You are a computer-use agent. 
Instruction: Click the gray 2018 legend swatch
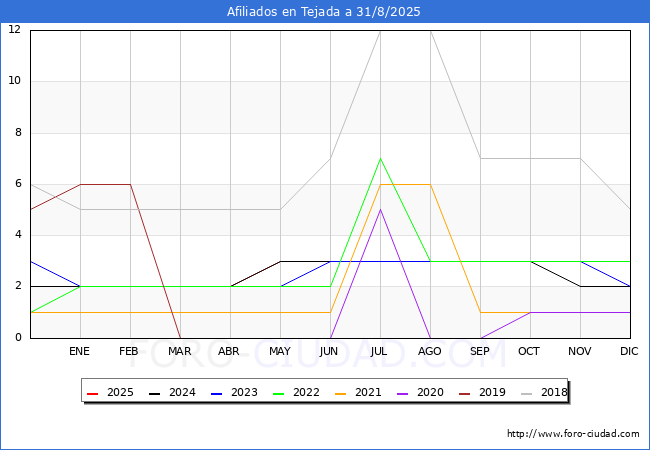(x=526, y=393)
